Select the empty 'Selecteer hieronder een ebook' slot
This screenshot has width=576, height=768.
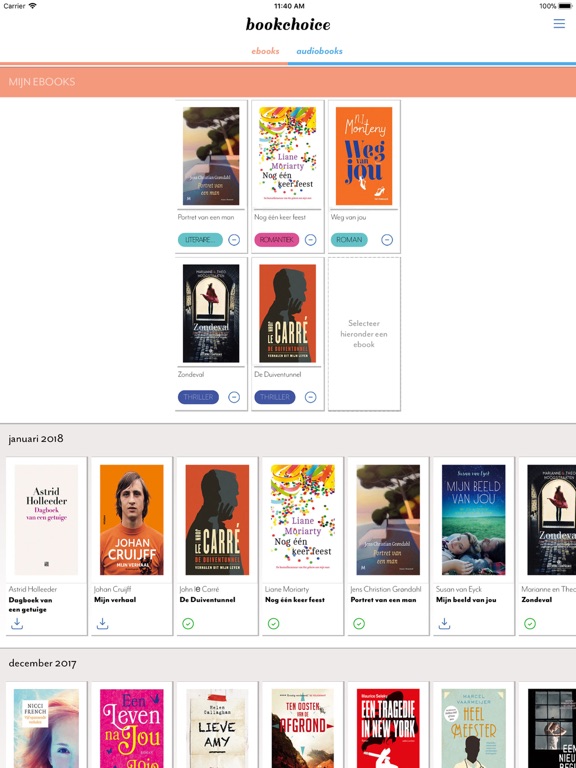(x=364, y=334)
